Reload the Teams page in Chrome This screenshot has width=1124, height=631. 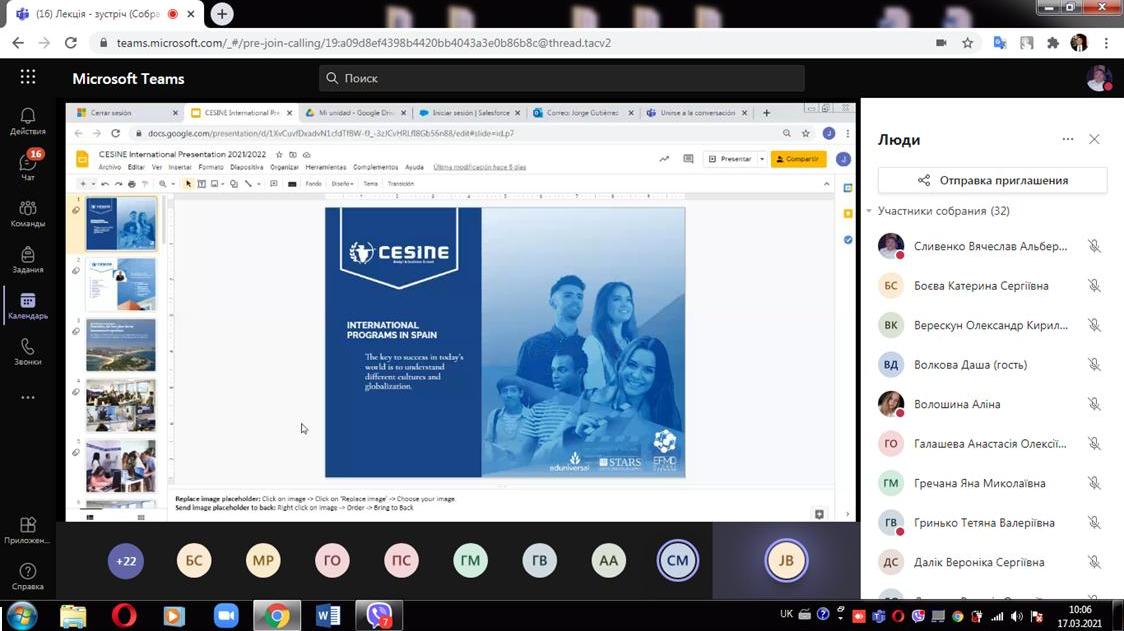(70, 43)
